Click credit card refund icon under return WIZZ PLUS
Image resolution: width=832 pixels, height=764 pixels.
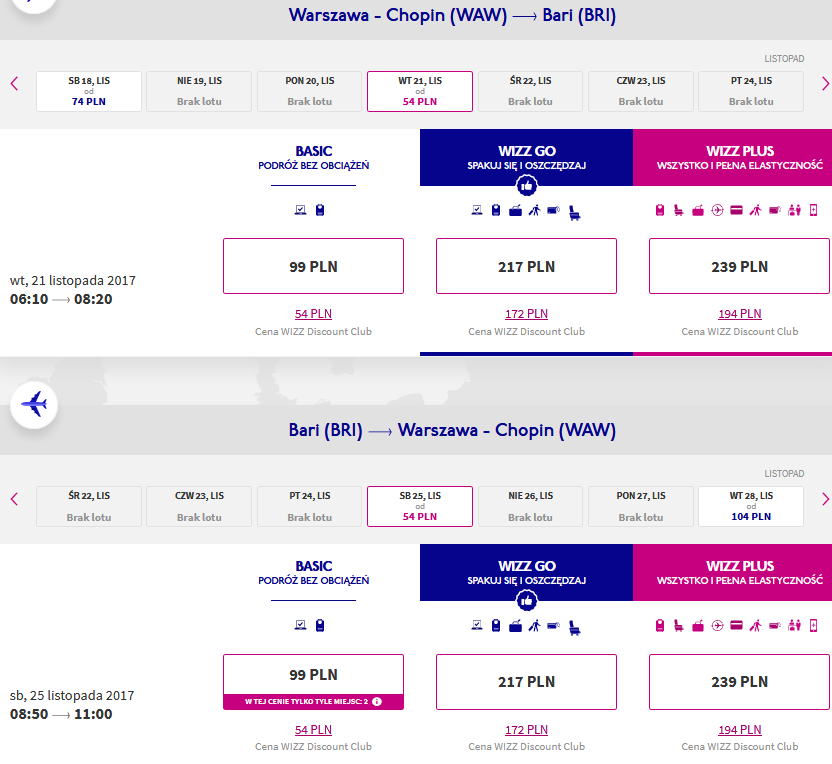point(736,626)
